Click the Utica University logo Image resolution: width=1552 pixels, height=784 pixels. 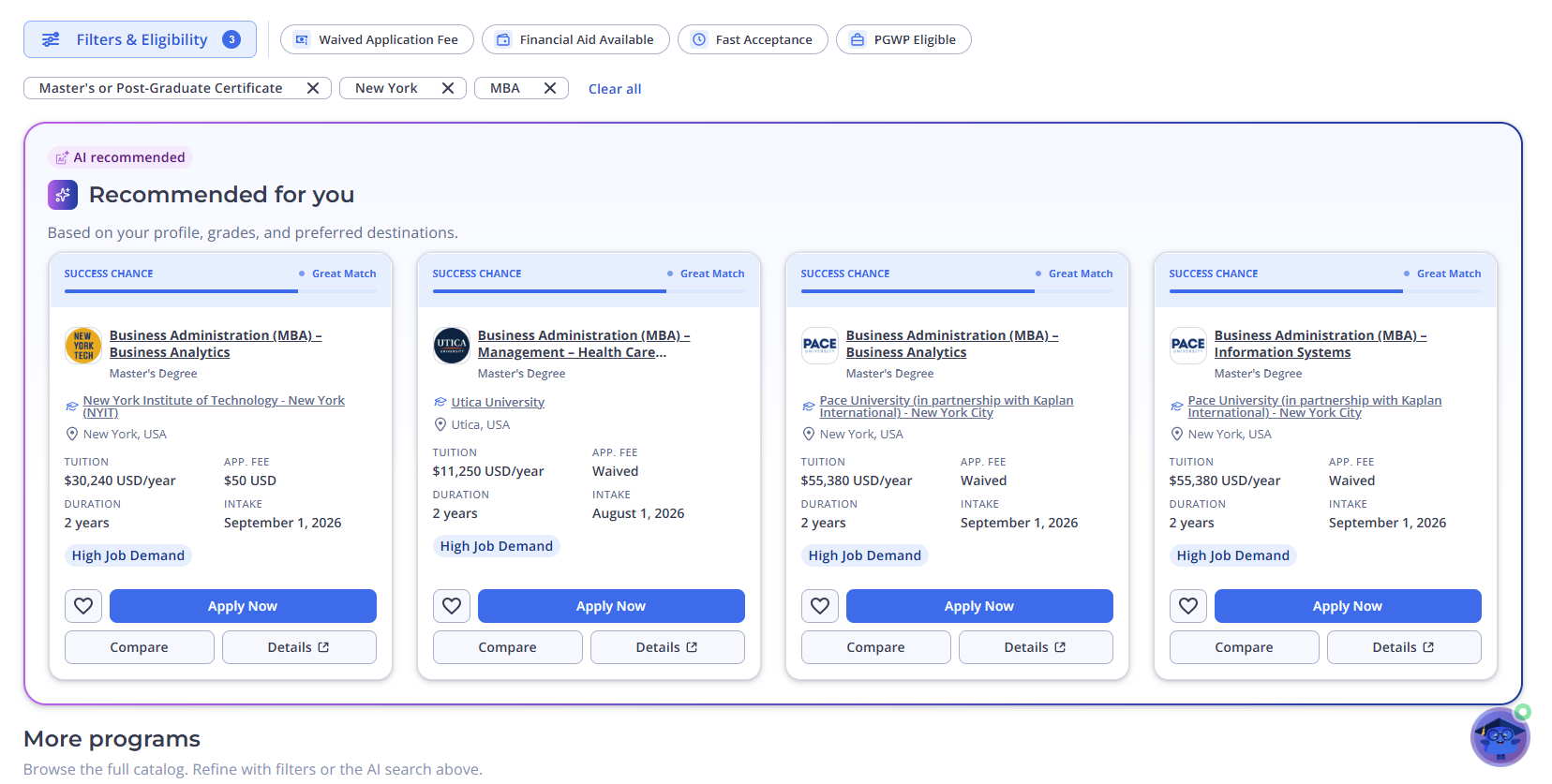[x=452, y=345]
